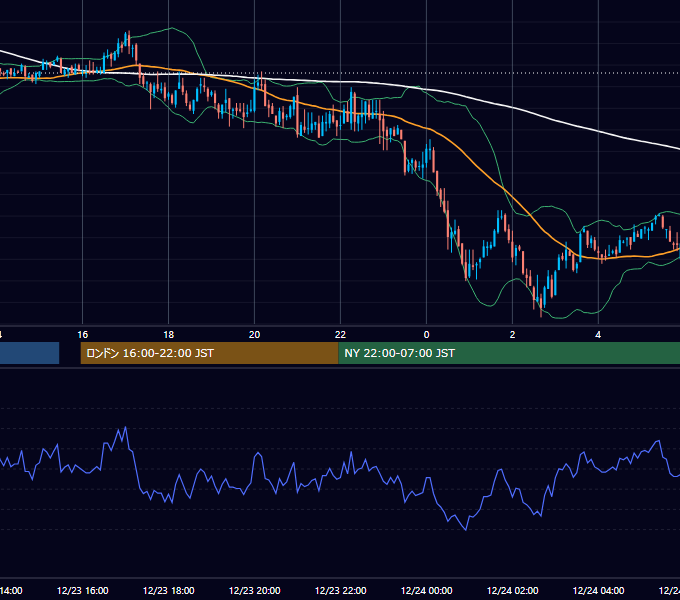Click the 12/23 16:00 date label
Viewport: 680px width, 600px height.
82,590
